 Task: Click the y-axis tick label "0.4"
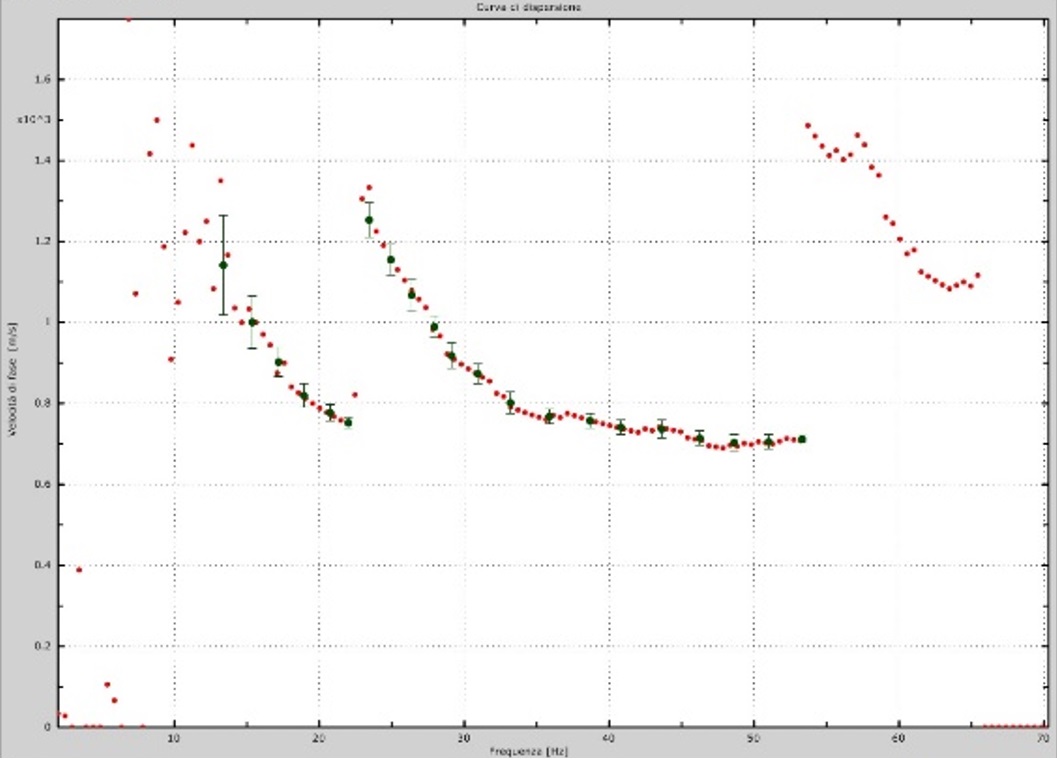(x=42, y=565)
